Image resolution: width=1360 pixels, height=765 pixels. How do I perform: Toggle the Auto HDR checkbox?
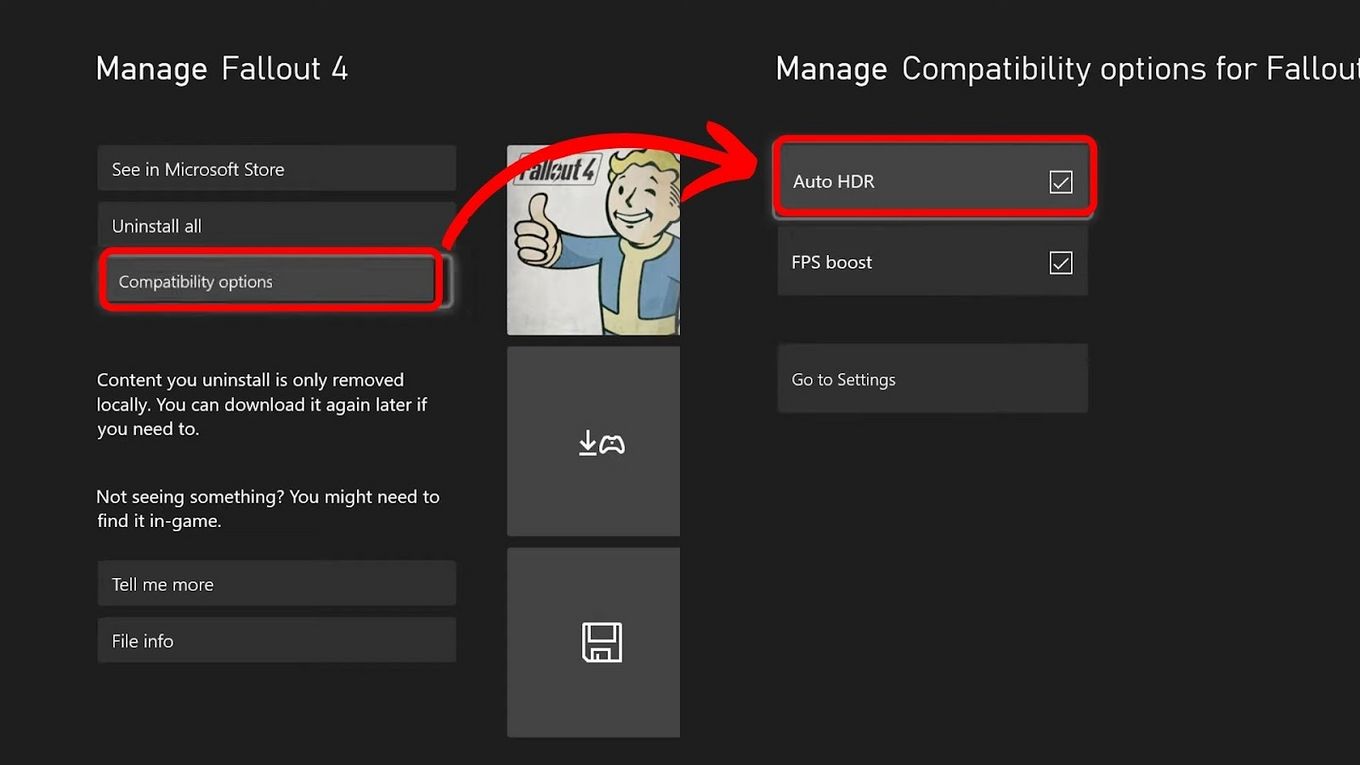pos(1061,181)
